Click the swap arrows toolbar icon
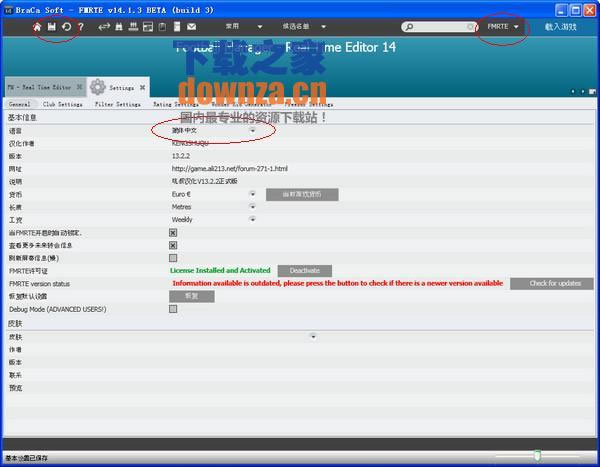The image size is (600, 467). (x=104, y=26)
